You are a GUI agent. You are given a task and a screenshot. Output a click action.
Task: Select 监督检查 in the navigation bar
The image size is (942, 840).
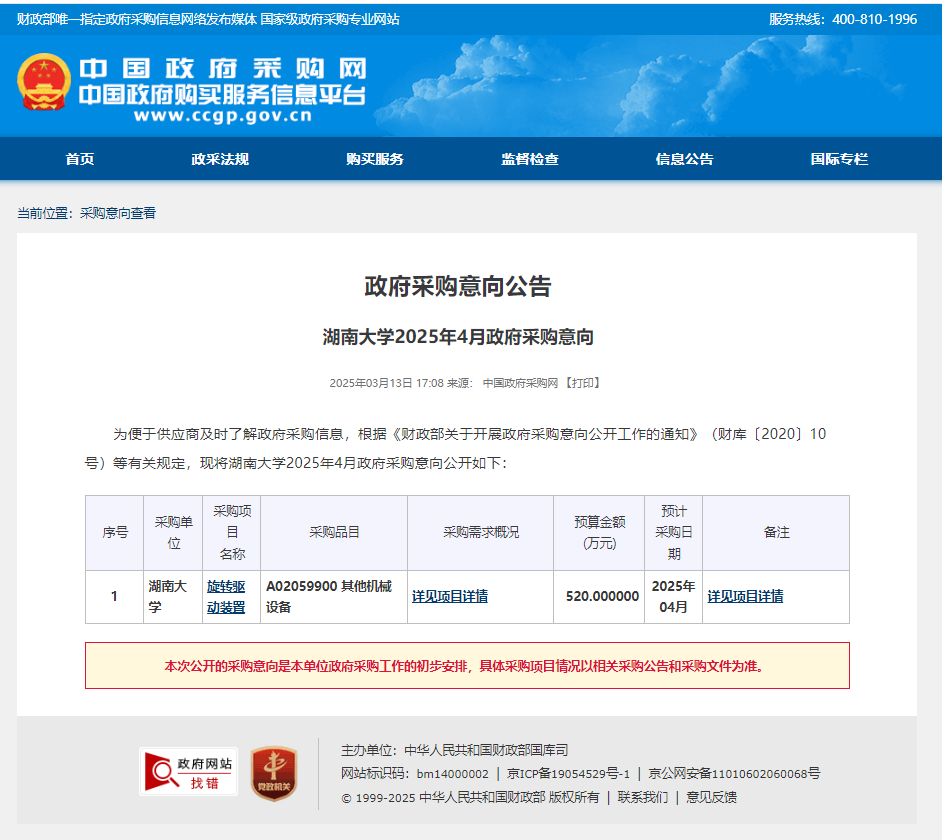tap(530, 159)
